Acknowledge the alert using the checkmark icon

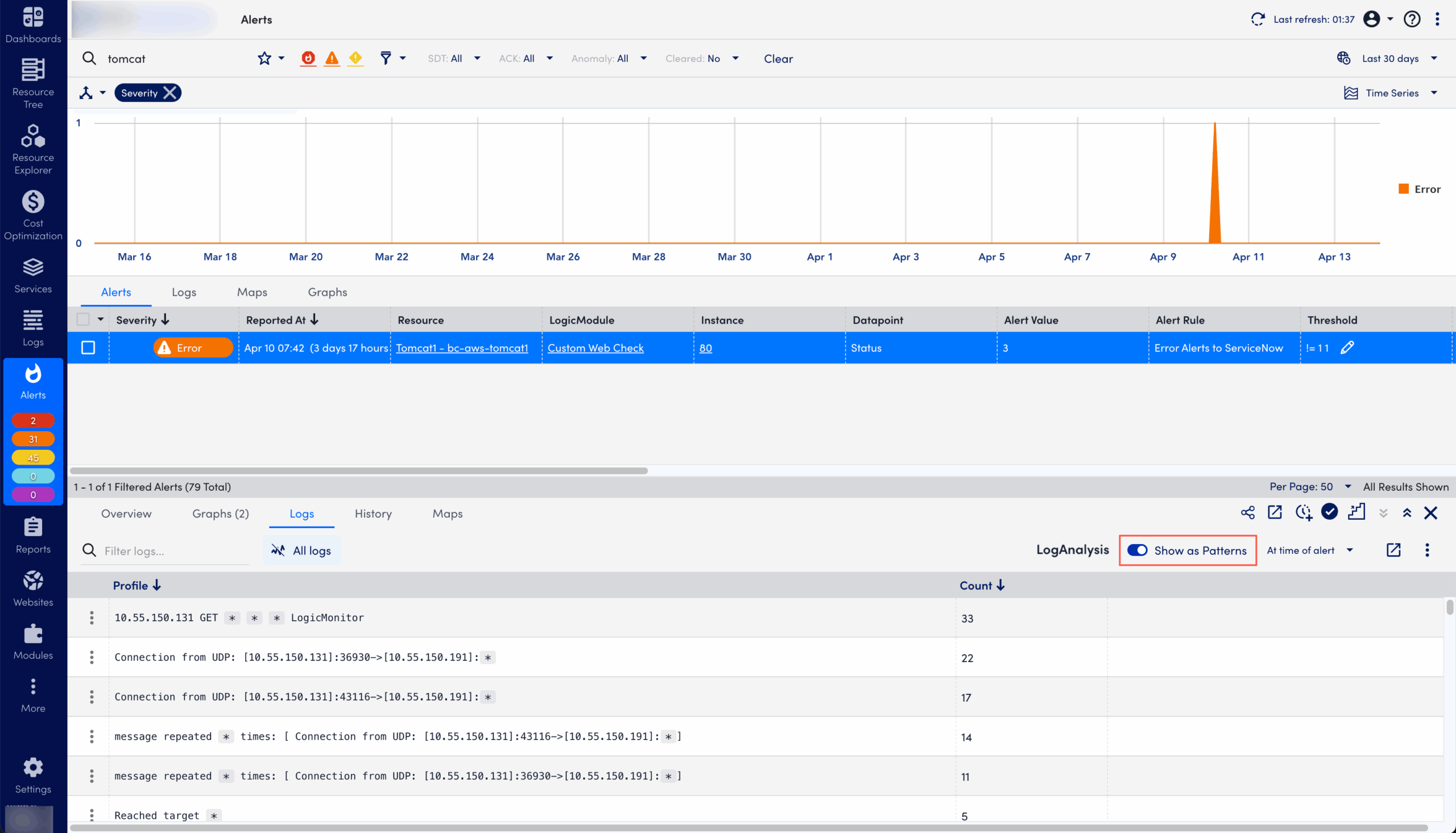(1330, 513)
